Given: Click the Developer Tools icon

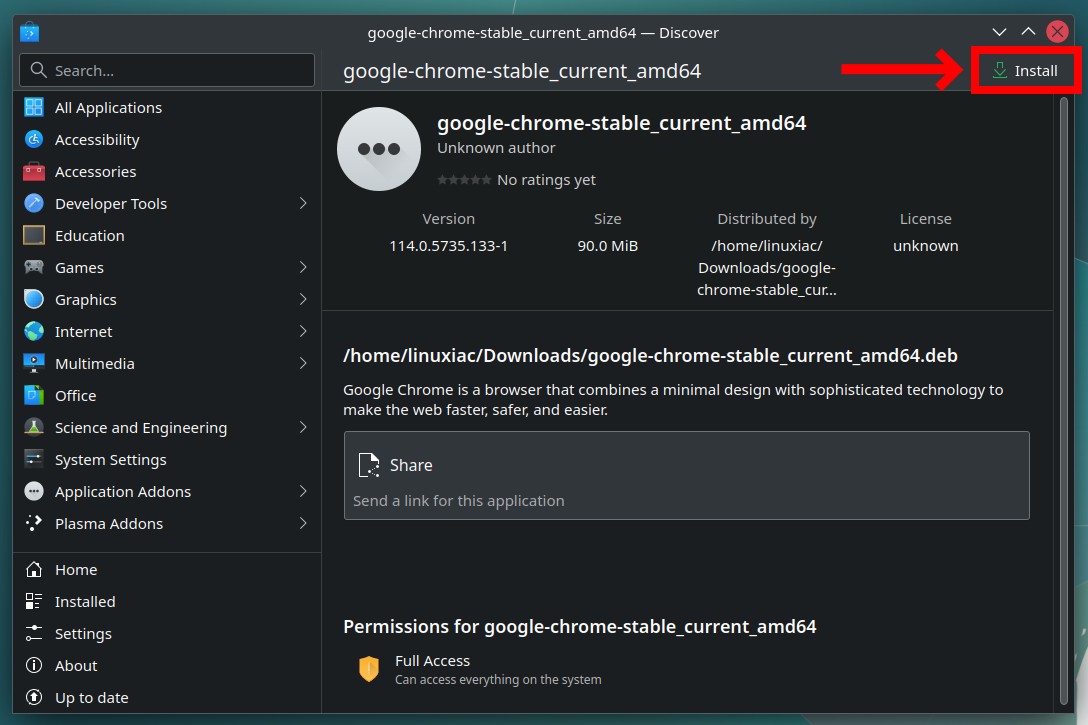Looking at the screenshot, I should click(x=33, y=203).
